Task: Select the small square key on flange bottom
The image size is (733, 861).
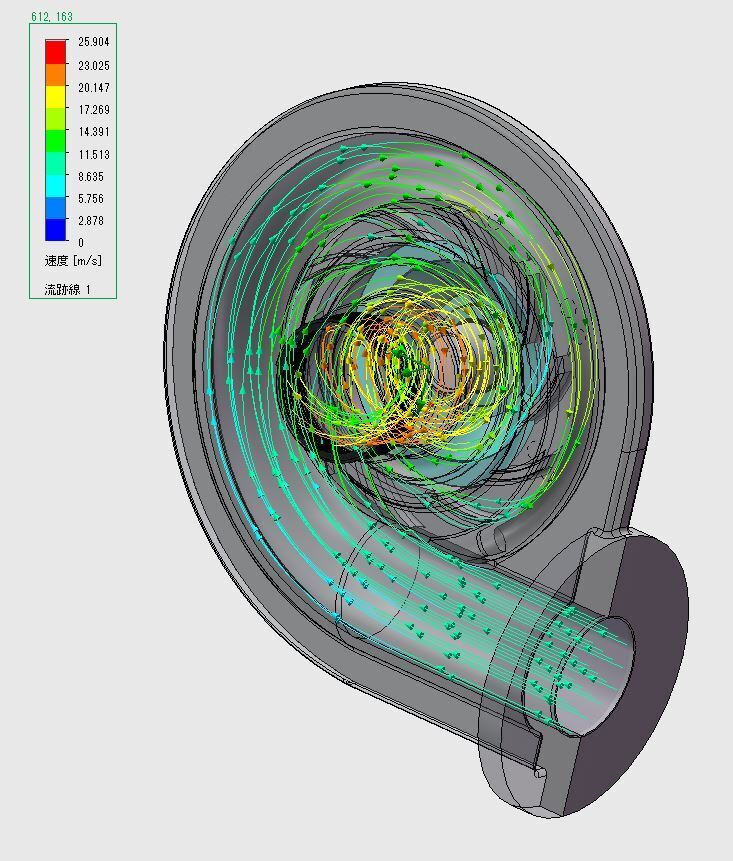Action: [540, 772]
